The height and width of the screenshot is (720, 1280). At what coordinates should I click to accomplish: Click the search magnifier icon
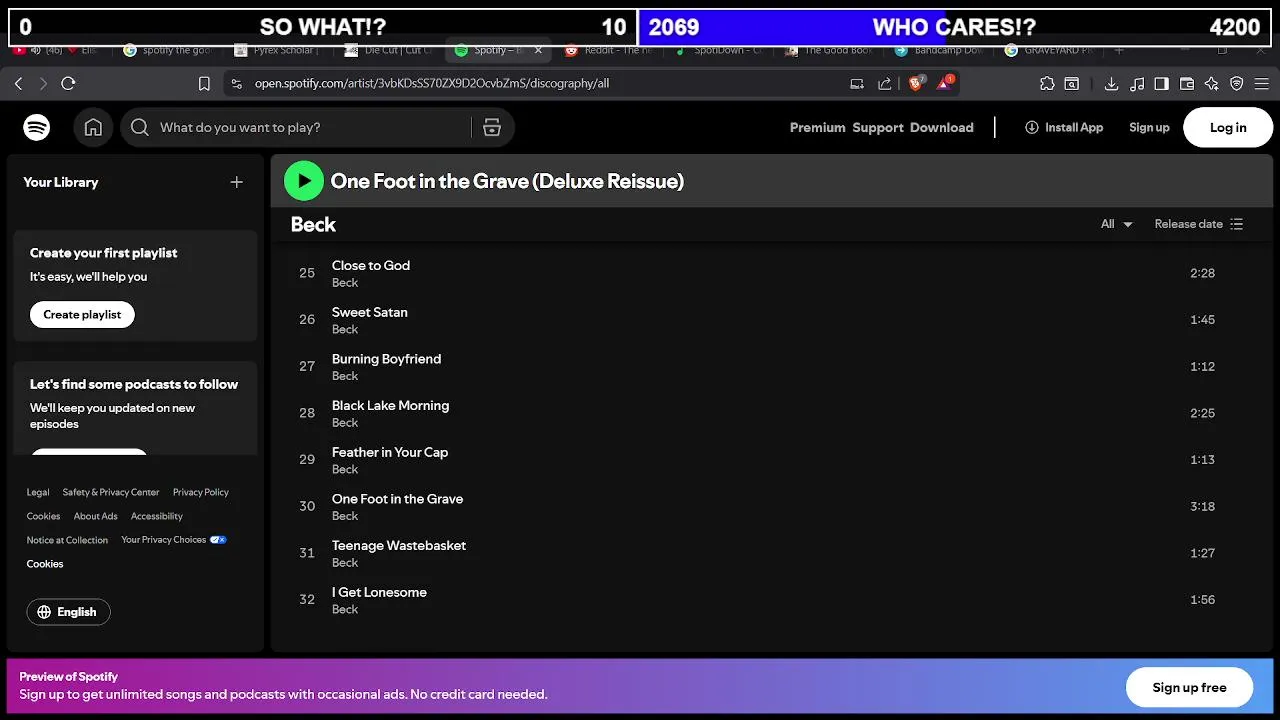140,127
